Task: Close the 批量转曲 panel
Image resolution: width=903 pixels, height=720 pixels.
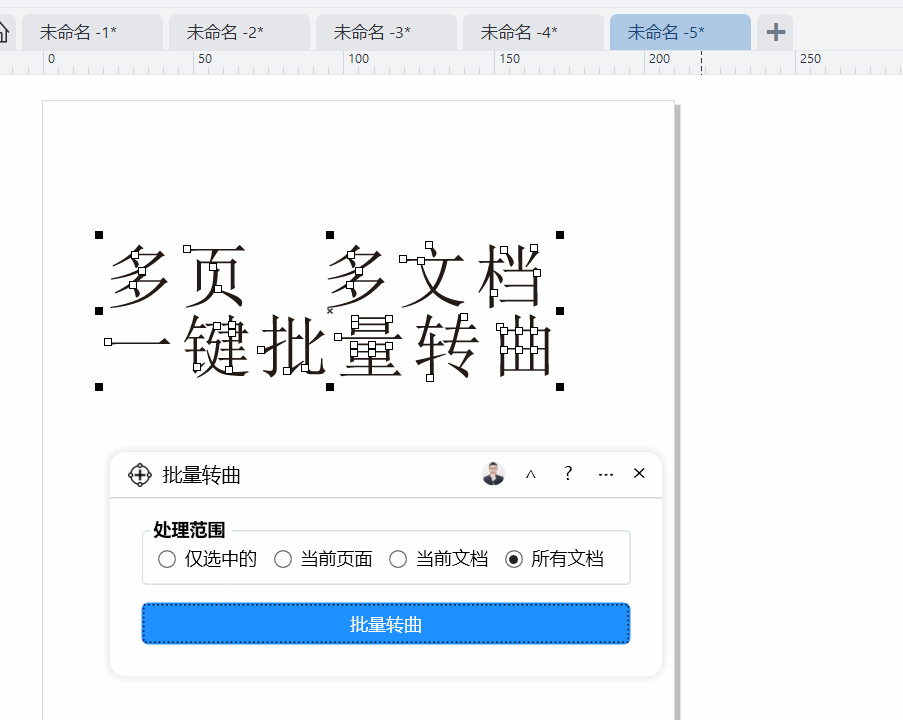Action: click(x=639, y=473)
